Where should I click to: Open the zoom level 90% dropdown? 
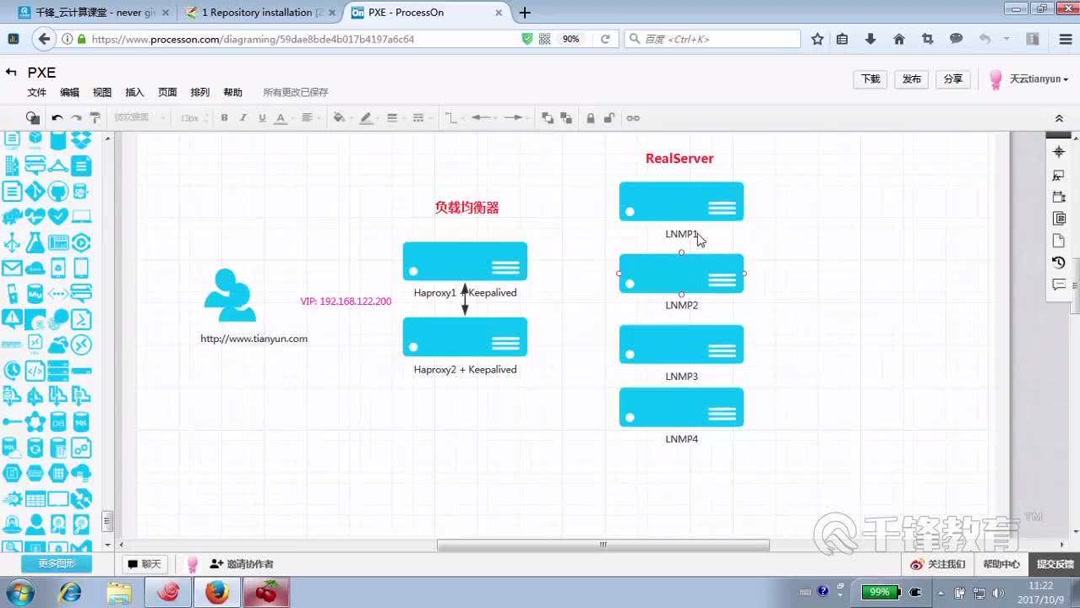(x=571, y=39)
